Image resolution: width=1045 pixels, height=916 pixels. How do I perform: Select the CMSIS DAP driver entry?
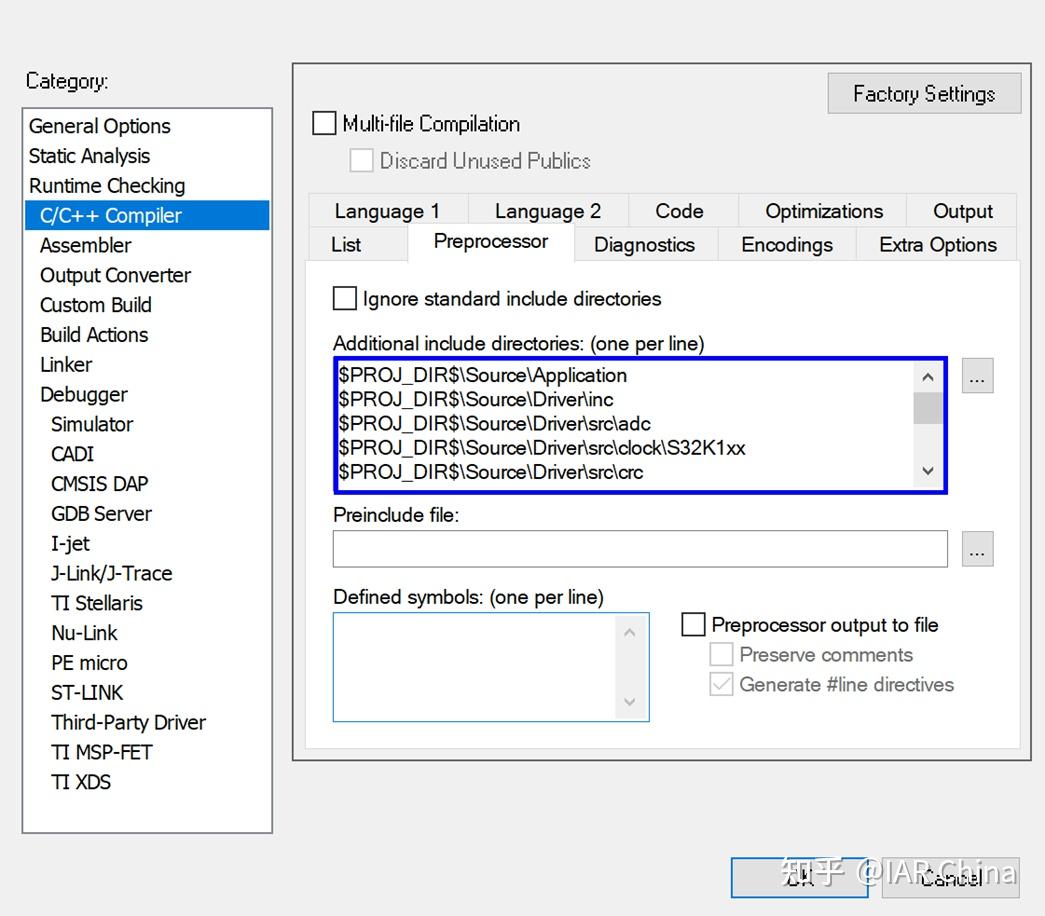pos(99,483)
